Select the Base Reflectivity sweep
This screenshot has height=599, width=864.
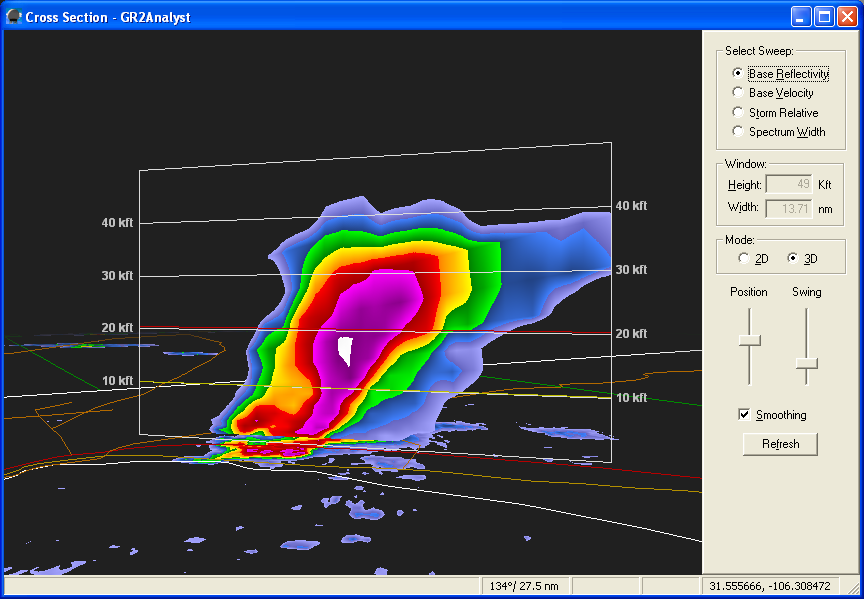(738, 74)
